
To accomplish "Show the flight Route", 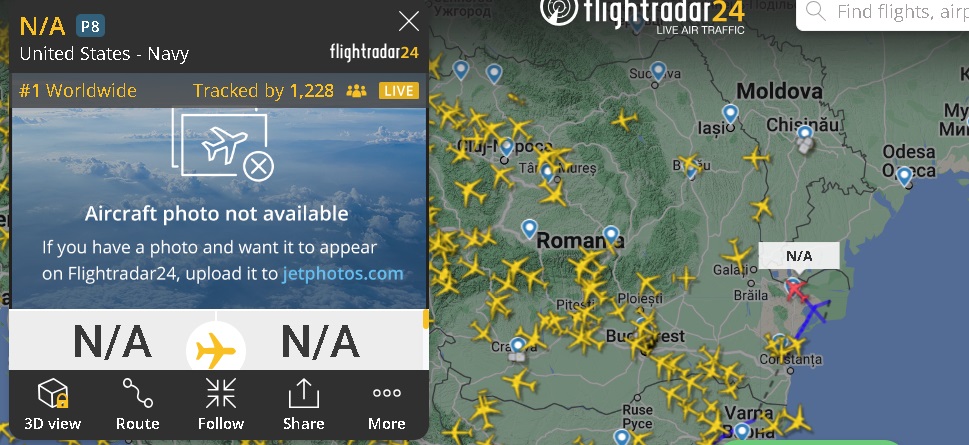I will pos(137,404).
